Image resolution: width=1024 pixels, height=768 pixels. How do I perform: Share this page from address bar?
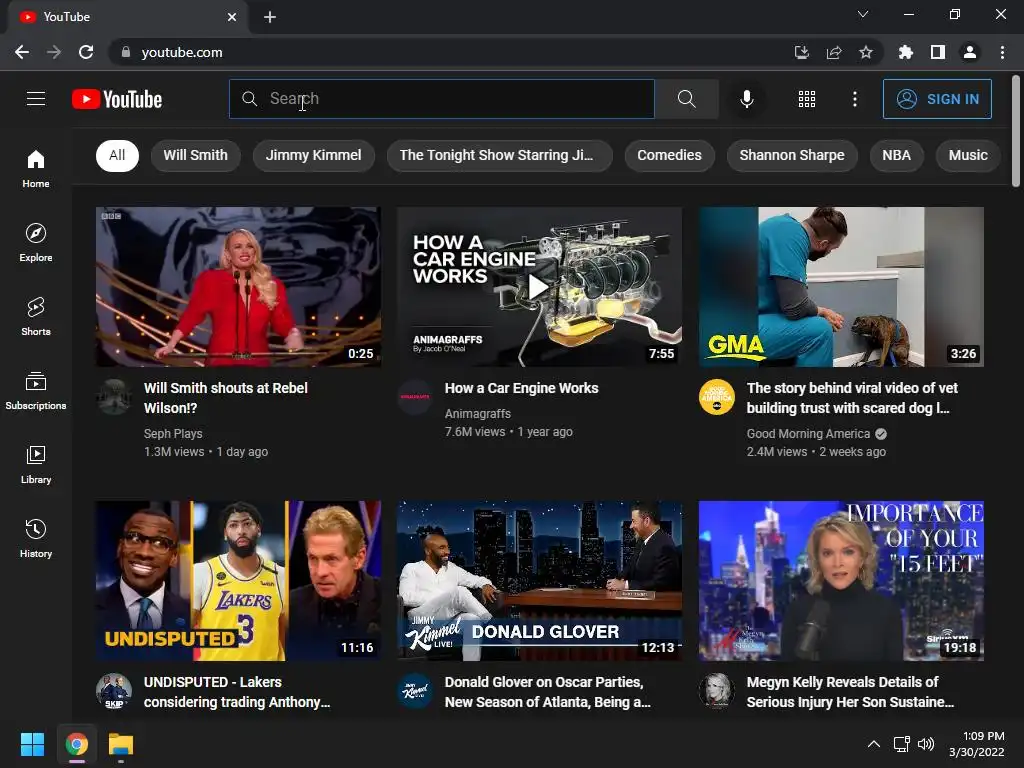(834, 52)
